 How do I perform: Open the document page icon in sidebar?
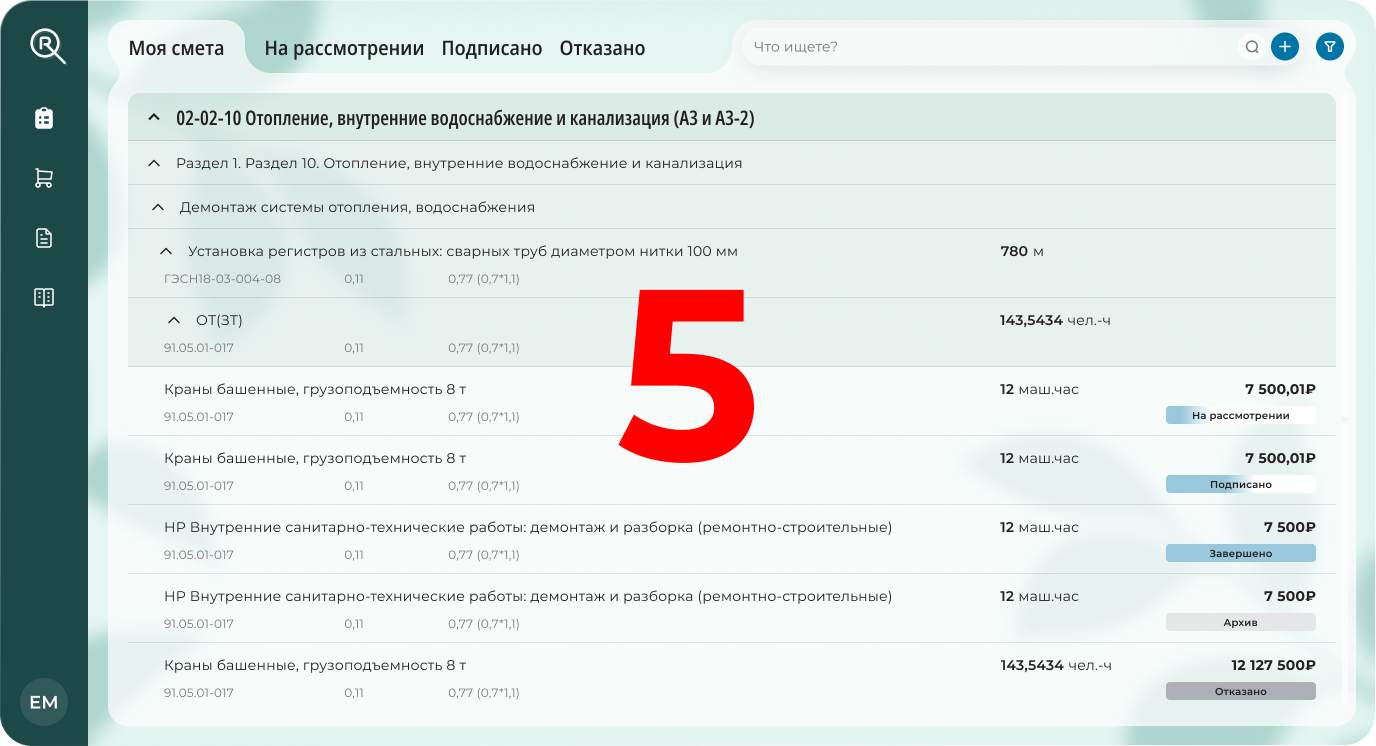pyautogui.click(x=43, y=237)
